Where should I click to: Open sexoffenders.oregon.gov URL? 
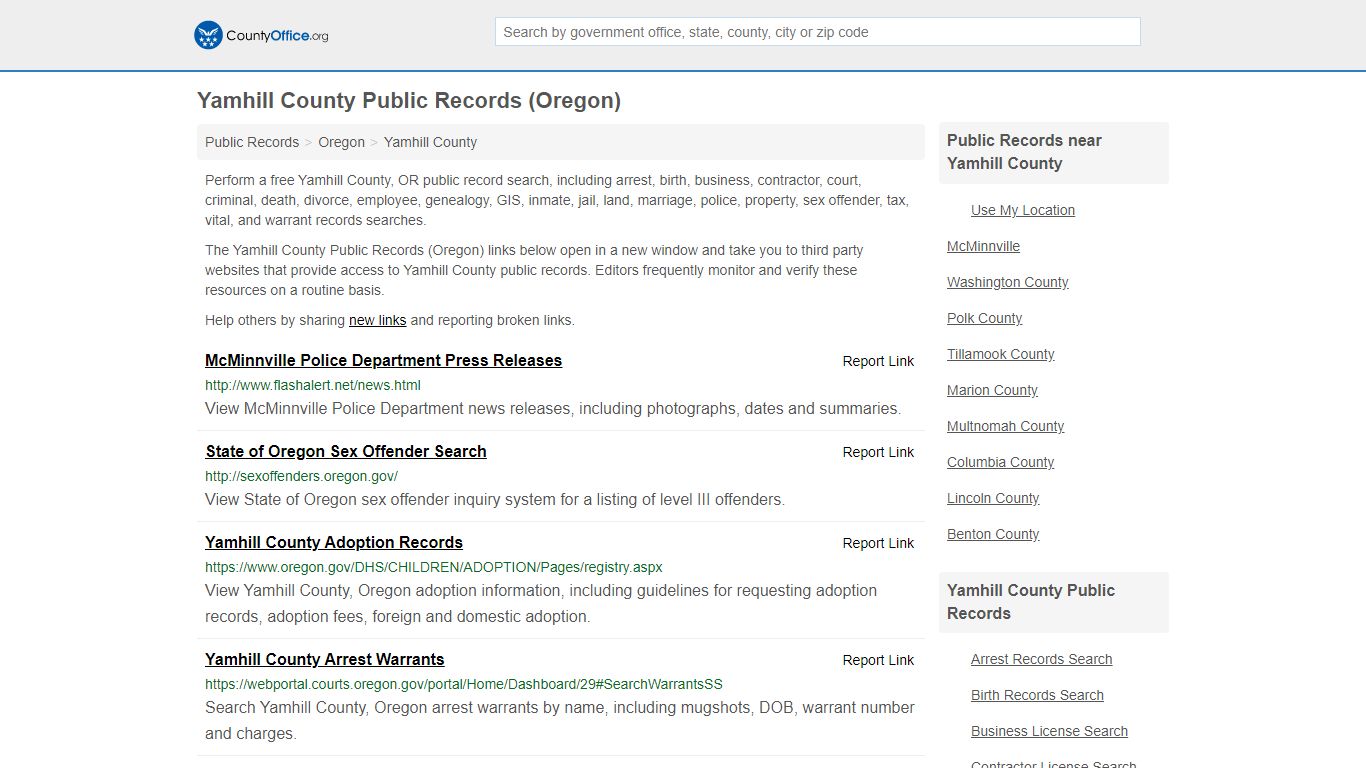[301, 476]
